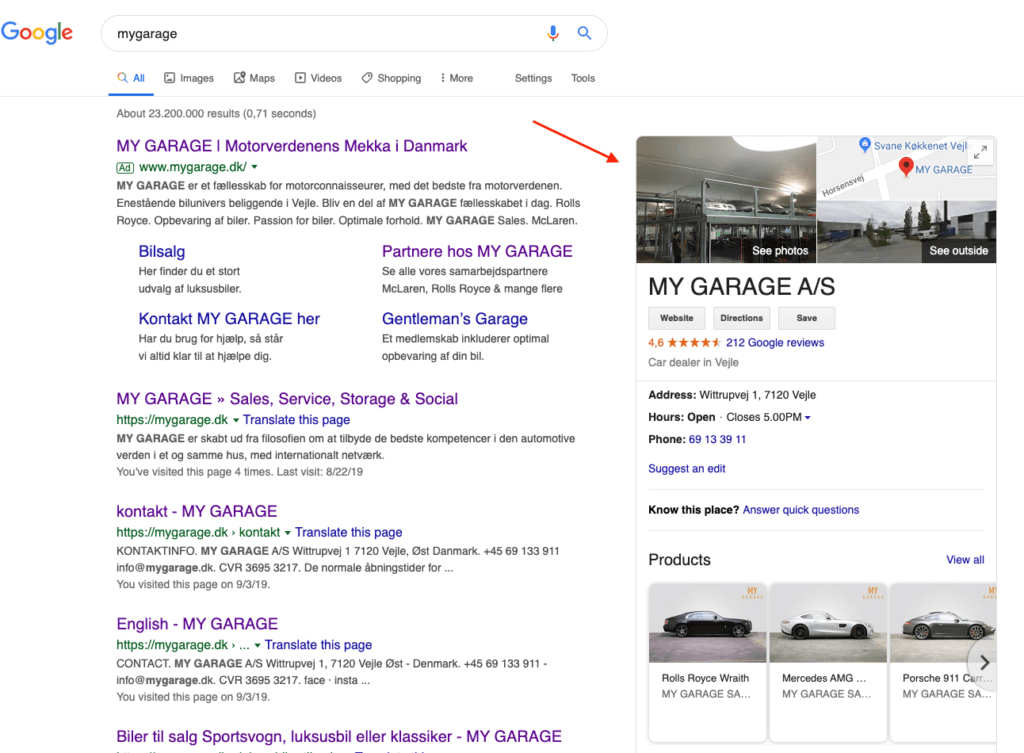Expand the map using the fullscreen icon
This screenshot has height=753, width=1024.
(980, 153)
